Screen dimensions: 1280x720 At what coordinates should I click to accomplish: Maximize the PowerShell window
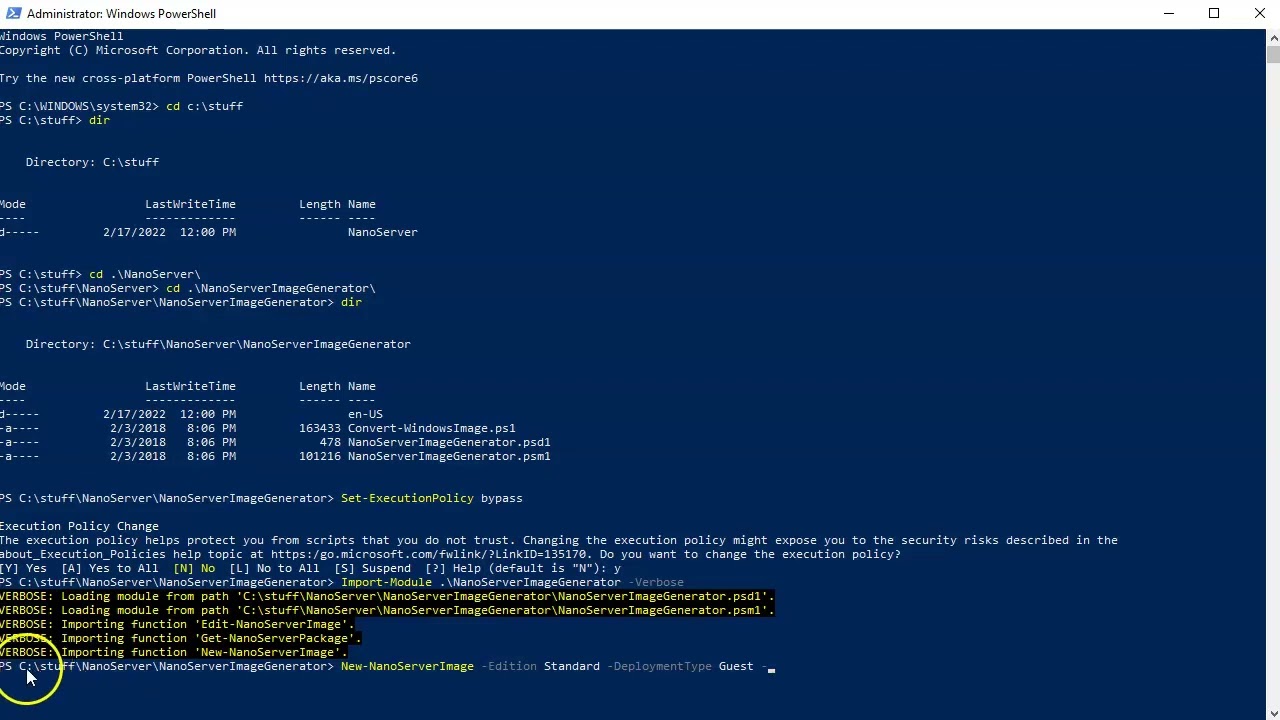click(1214, 13)
